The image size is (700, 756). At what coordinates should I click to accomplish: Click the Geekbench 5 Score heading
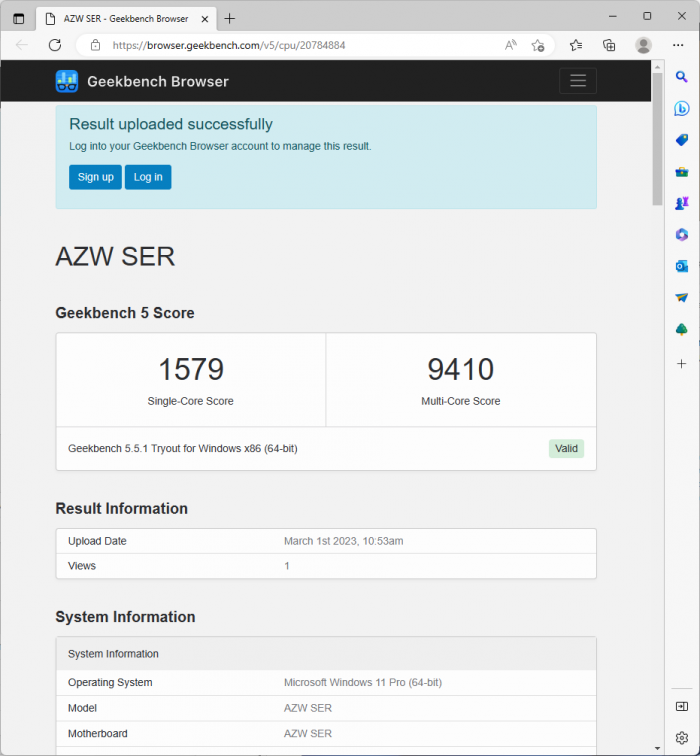click(x=125, y=313)
